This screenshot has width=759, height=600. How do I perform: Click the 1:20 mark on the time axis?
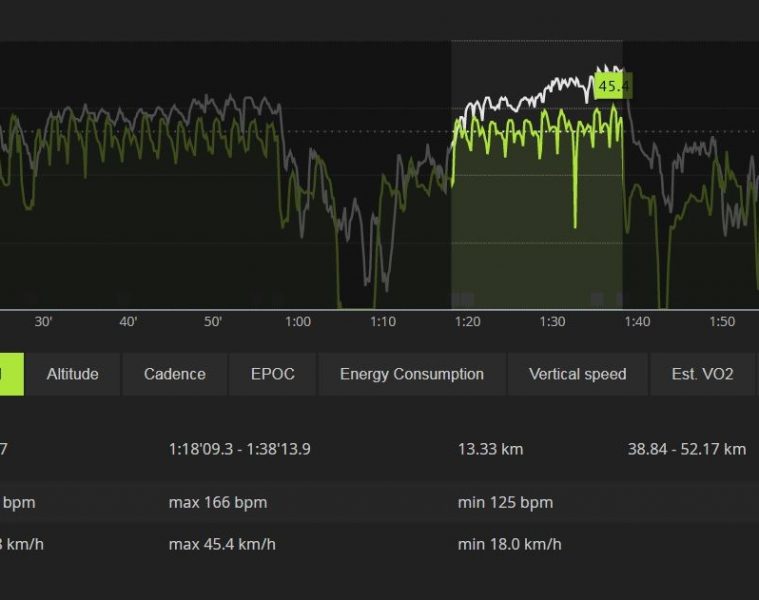[467, 322]
